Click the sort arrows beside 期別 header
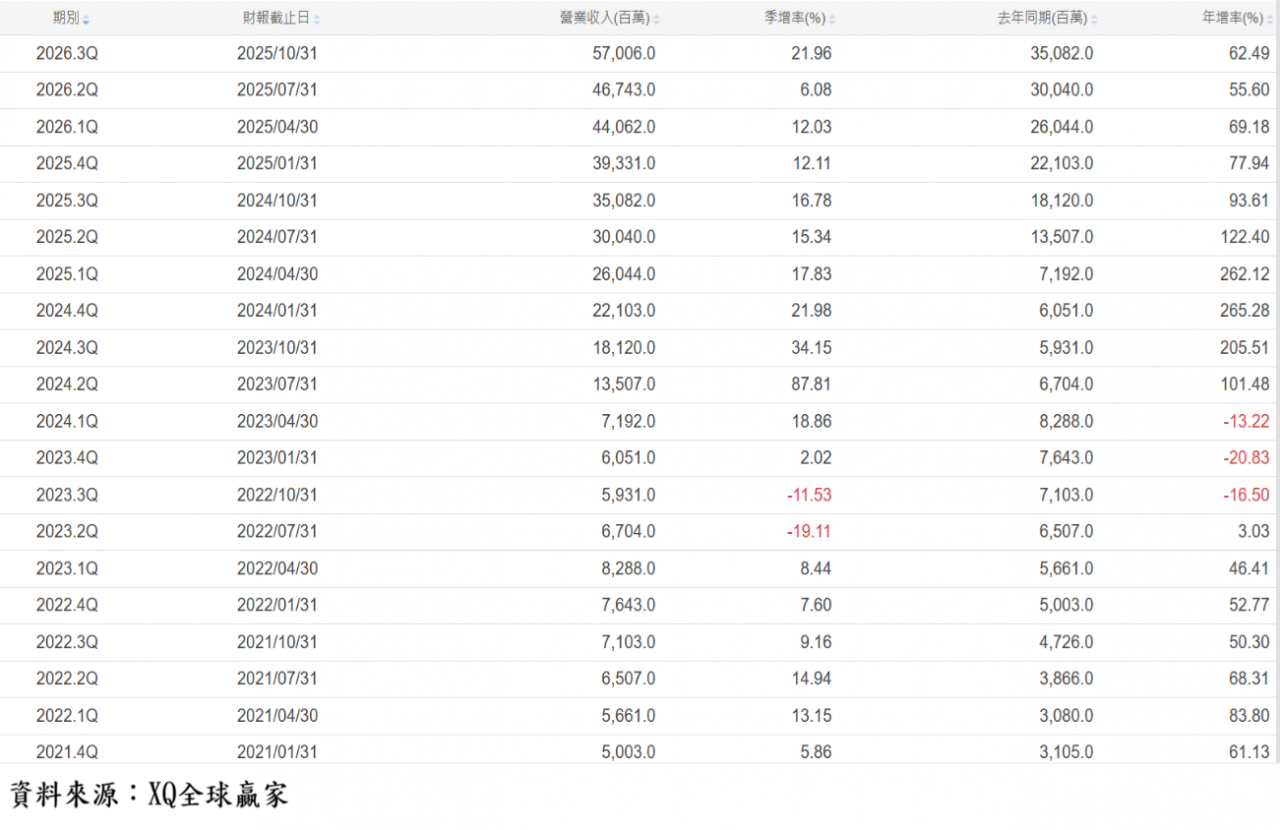The height and width of the screenshot is (830, 1280). pos(86,20)
